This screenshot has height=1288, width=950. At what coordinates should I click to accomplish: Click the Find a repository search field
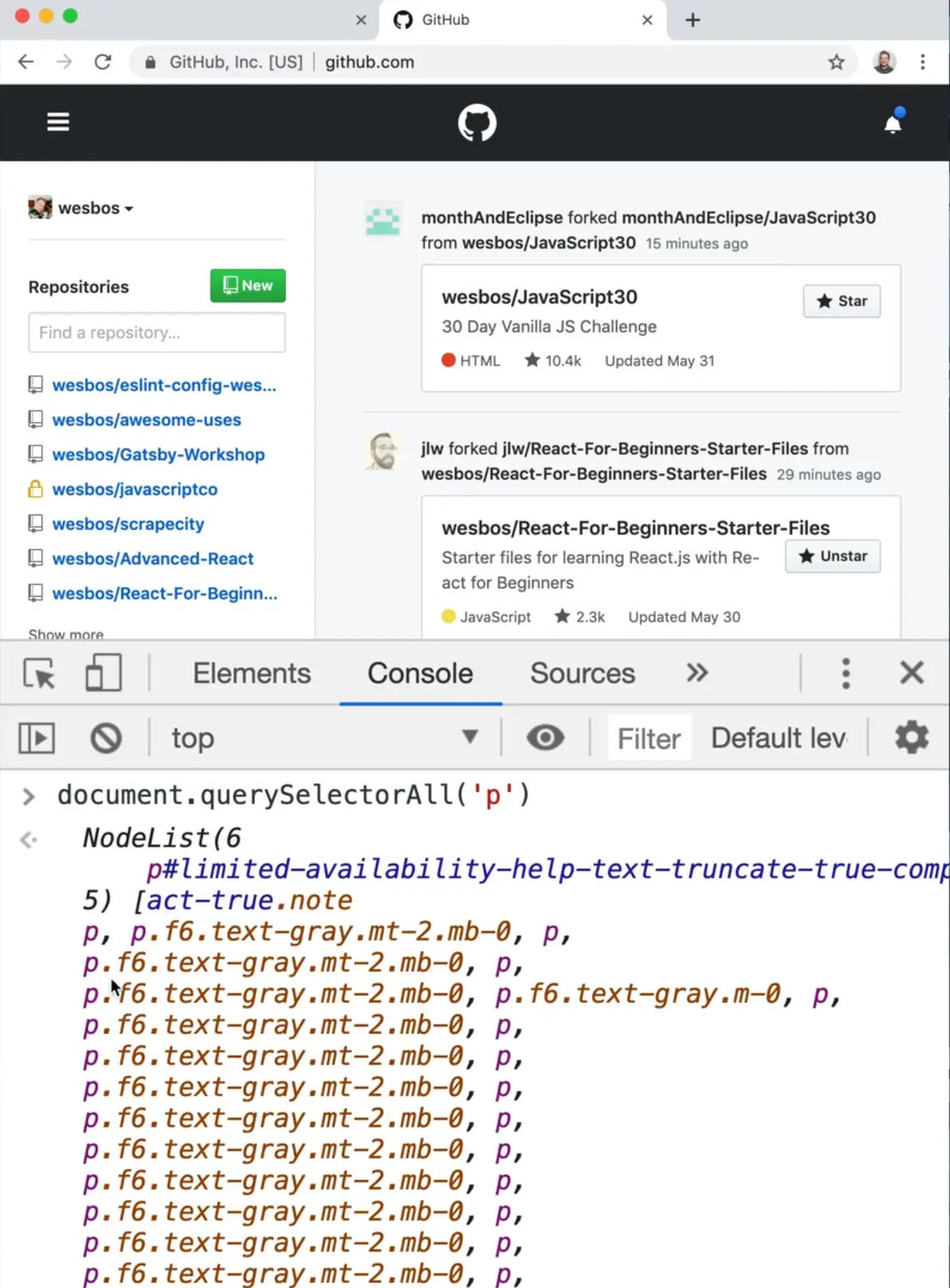coord(156,333)
